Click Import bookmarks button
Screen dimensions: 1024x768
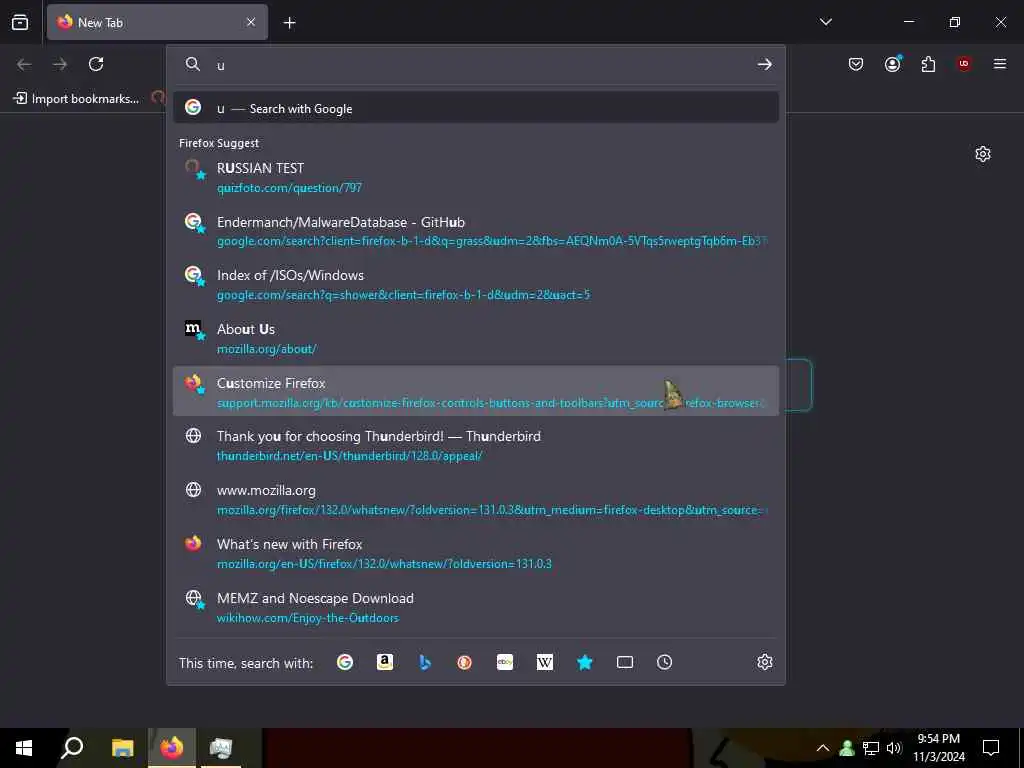(76, 99)
